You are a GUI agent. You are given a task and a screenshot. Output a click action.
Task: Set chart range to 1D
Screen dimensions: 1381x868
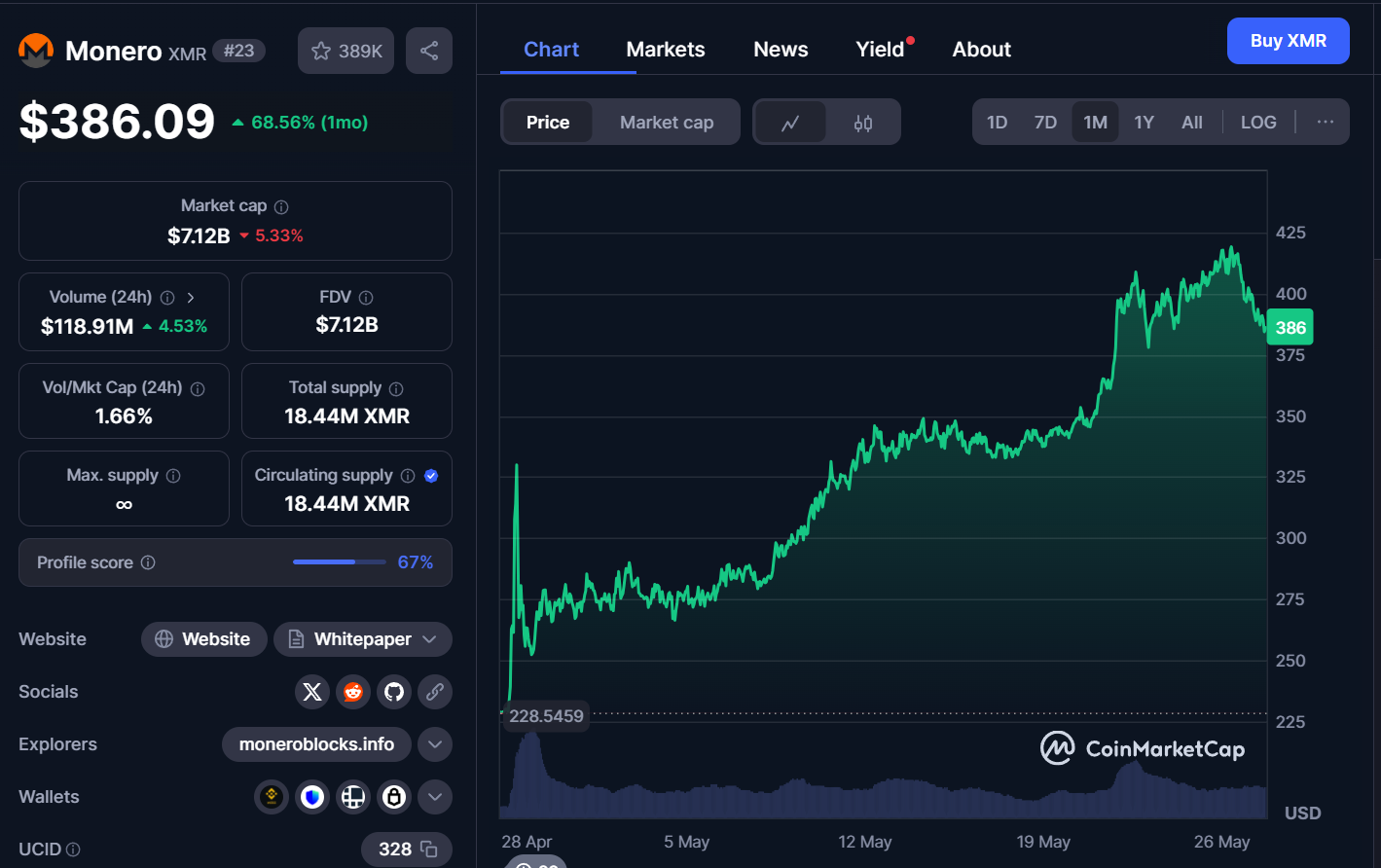(997, 123)
